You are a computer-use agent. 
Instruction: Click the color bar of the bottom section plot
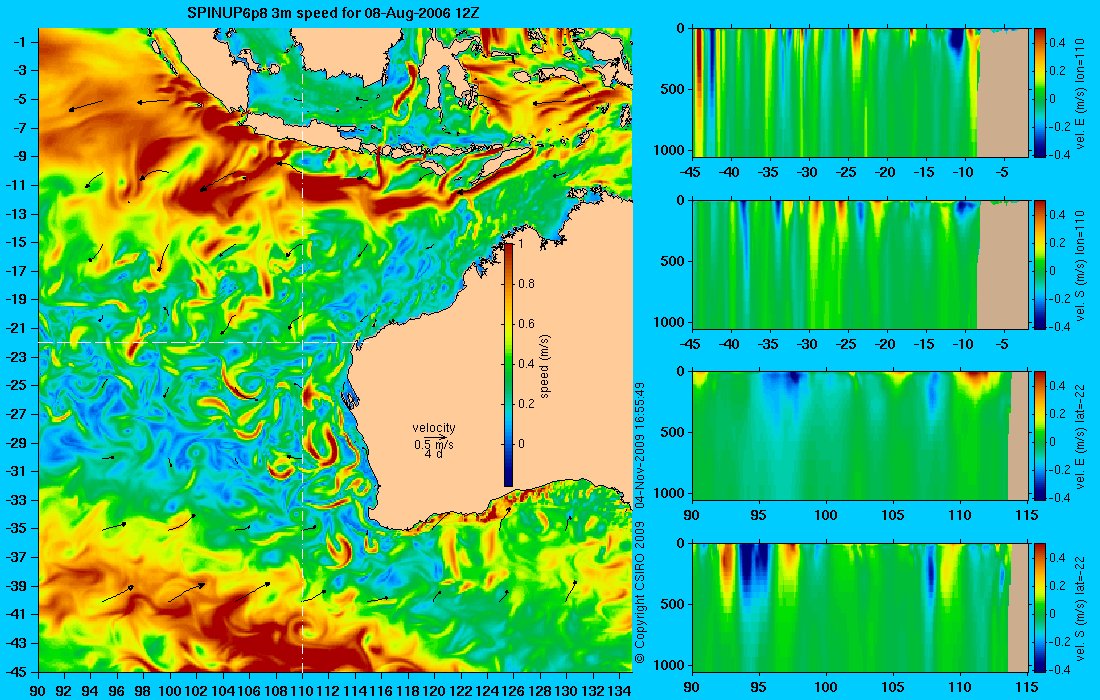point(1039,607)
